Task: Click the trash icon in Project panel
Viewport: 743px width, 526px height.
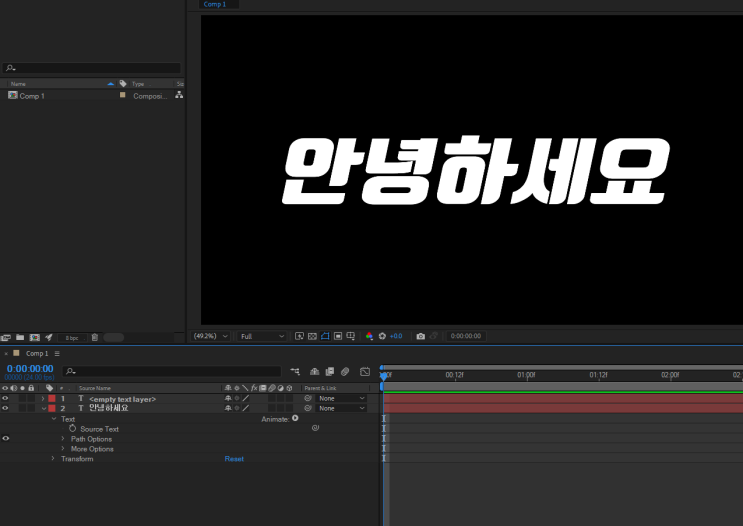Action: click(x=94, y=338)
